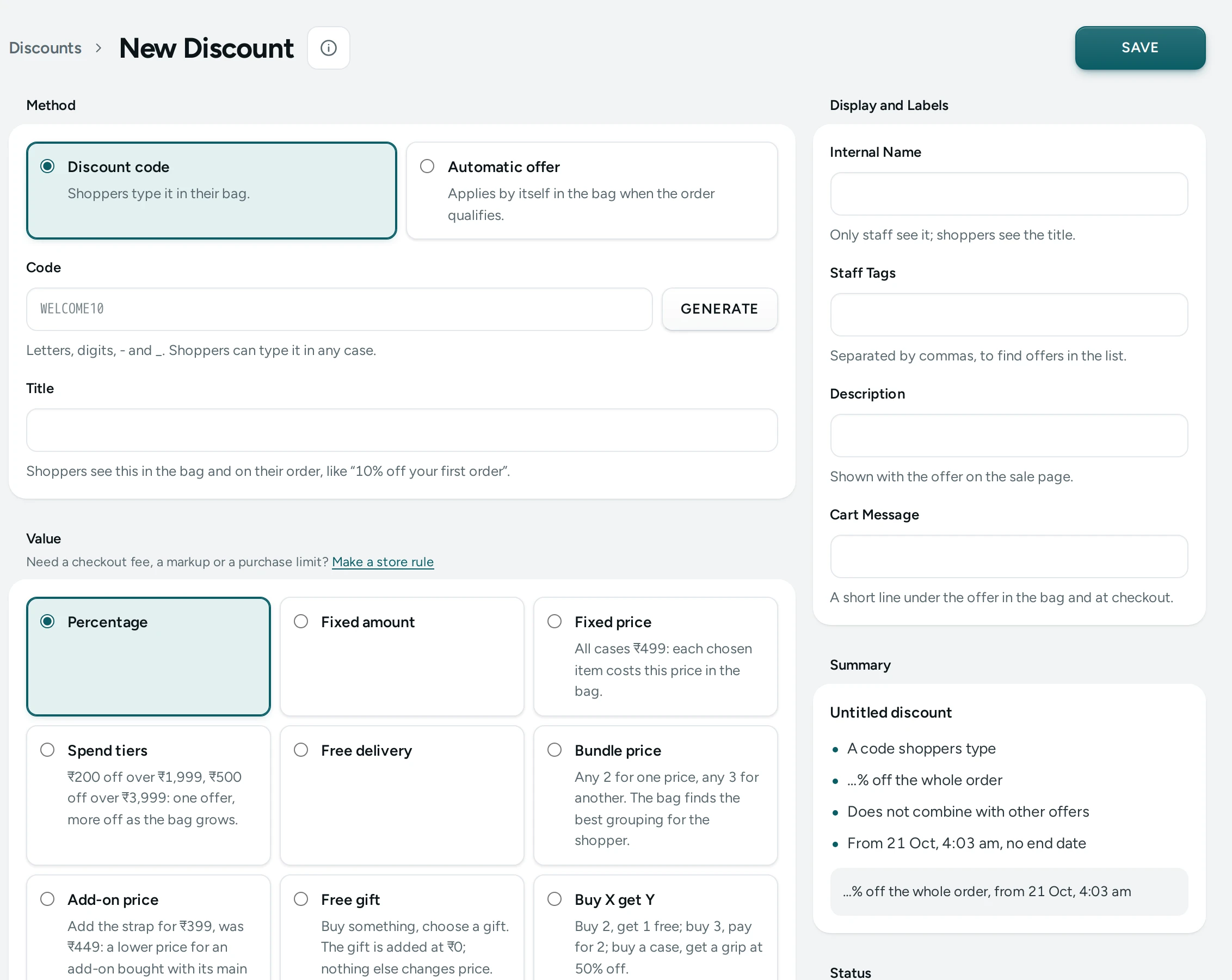Screen dimensions: 1232x980
Task: Click the Description field
Action: [1008, 436]
